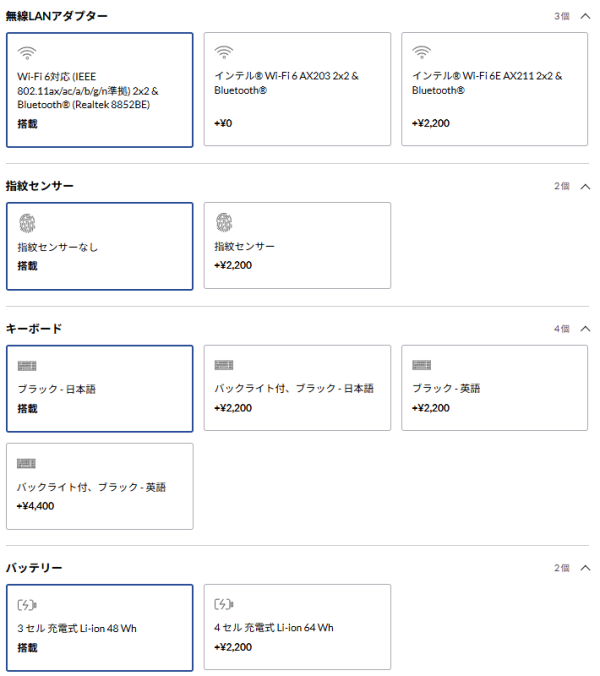Click fingerprint icon on 指紋センサーなし card

(x=27, y=223)
